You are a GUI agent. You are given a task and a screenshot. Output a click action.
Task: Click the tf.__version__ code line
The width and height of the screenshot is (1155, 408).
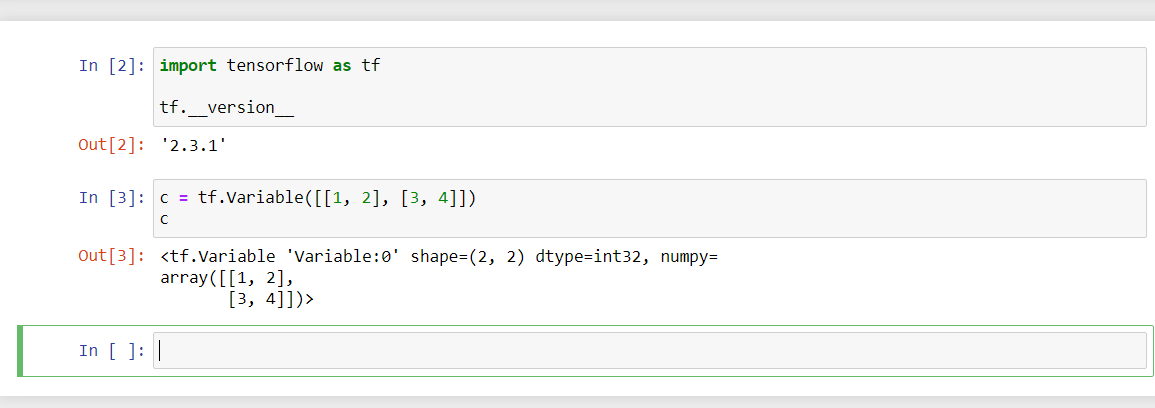coord(227,108)
